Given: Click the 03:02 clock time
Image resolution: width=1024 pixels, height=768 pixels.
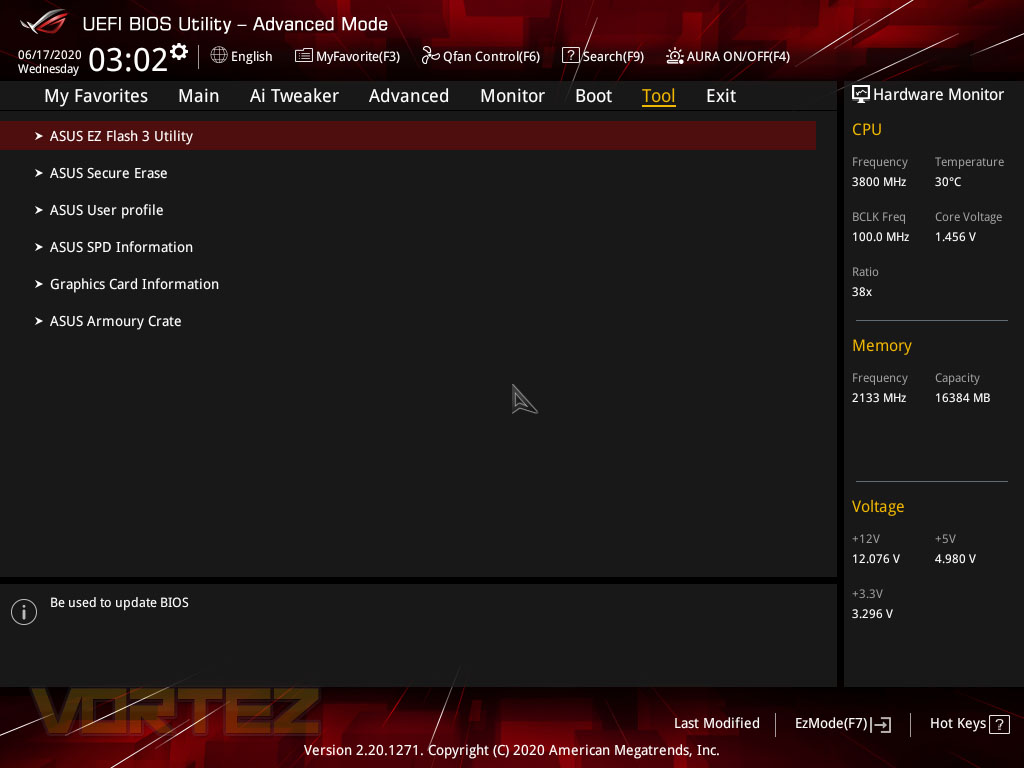Looking at the screenshot, I should (x=128, y=59).
